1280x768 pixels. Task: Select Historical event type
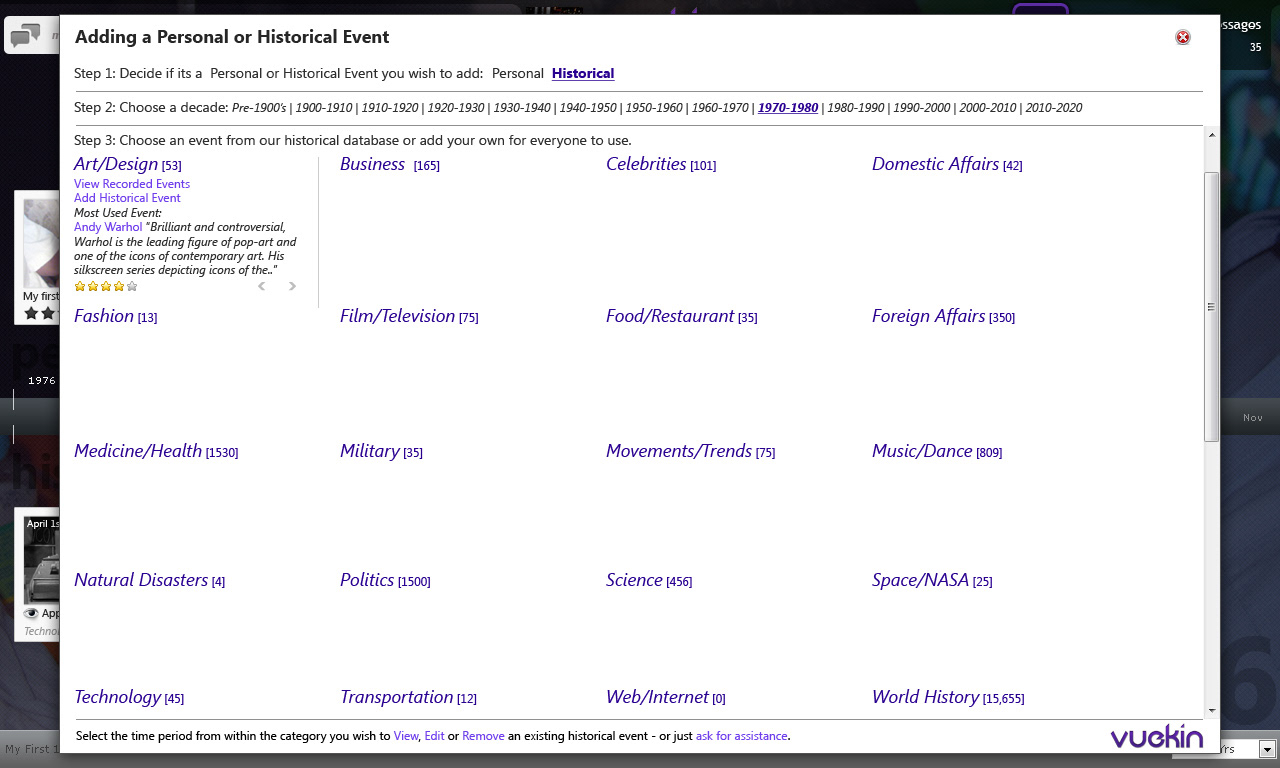(x=583, y=73)
